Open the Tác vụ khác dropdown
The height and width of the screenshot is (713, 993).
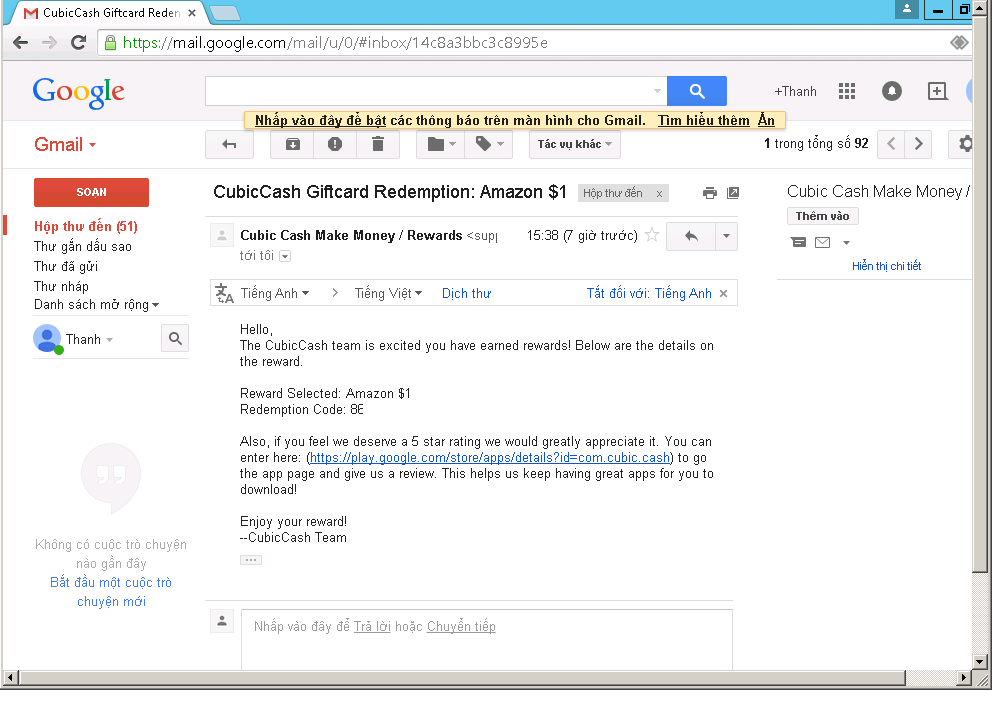[574, 144]
